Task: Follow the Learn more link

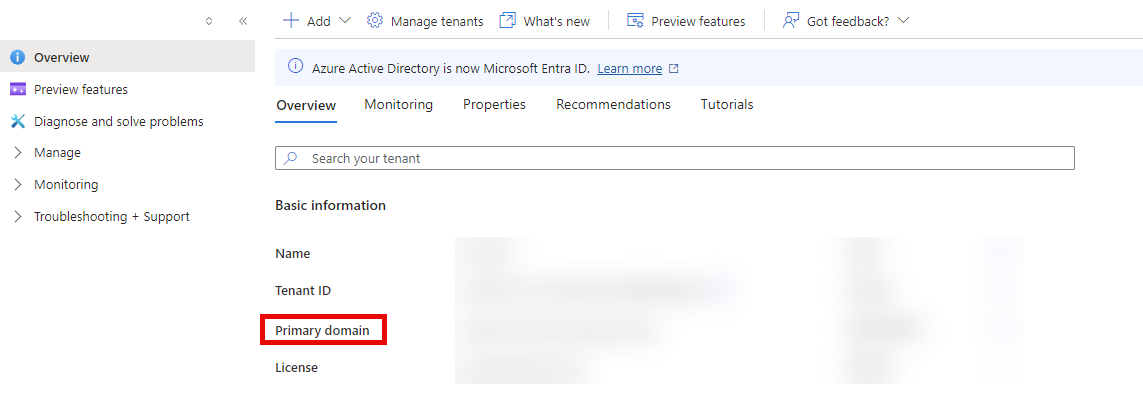Action: [630, 69]
